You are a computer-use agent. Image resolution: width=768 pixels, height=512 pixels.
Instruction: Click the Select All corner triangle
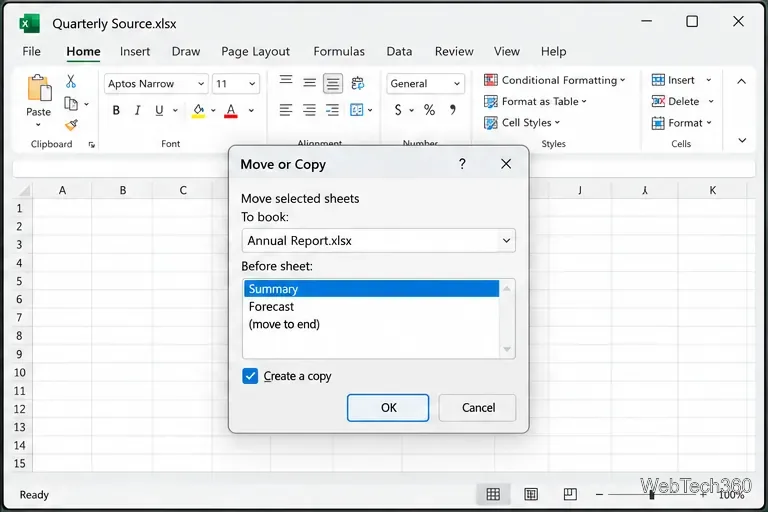tap(24, 190)
